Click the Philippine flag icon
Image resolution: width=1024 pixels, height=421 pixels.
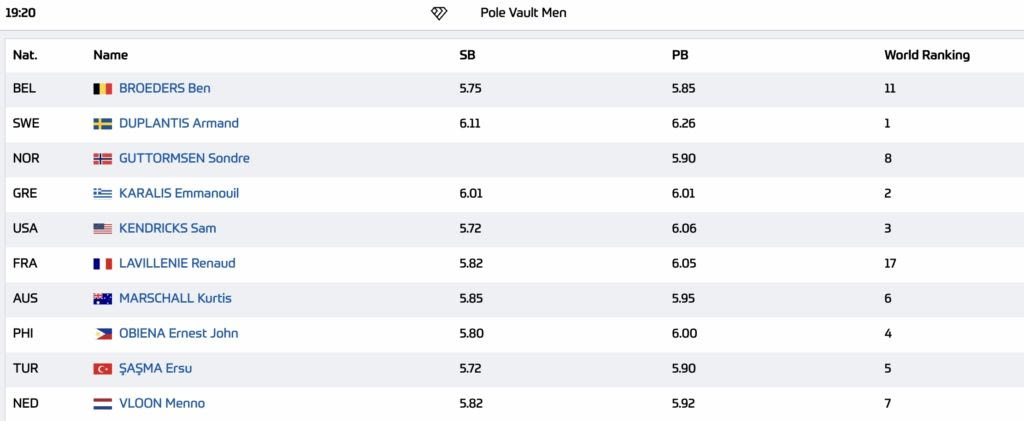click(x=102, y=333)
